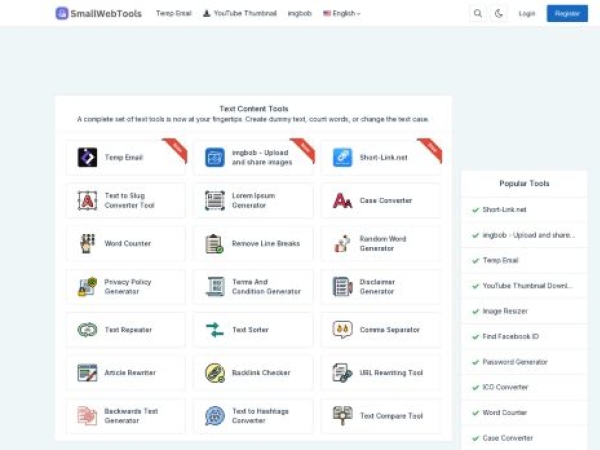This screenshot has height=450, width=600.
Task: Click the Text Compare Tool icon
Action: point(342,416)
